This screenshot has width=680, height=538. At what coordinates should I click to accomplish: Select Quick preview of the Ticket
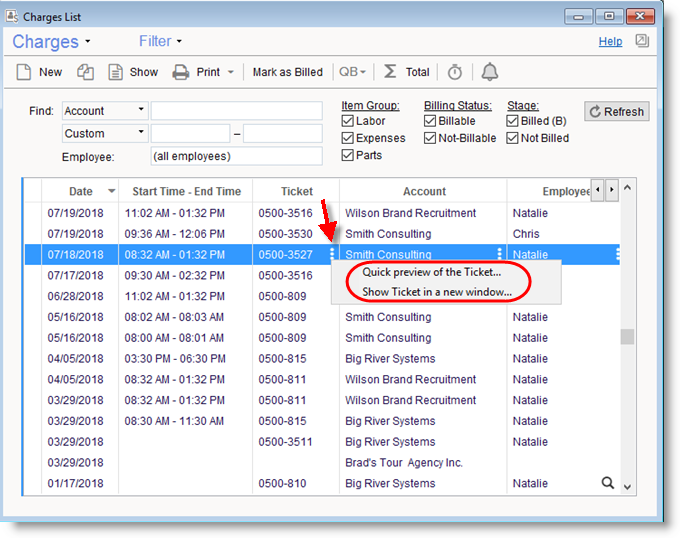click(x=431, y=272)
